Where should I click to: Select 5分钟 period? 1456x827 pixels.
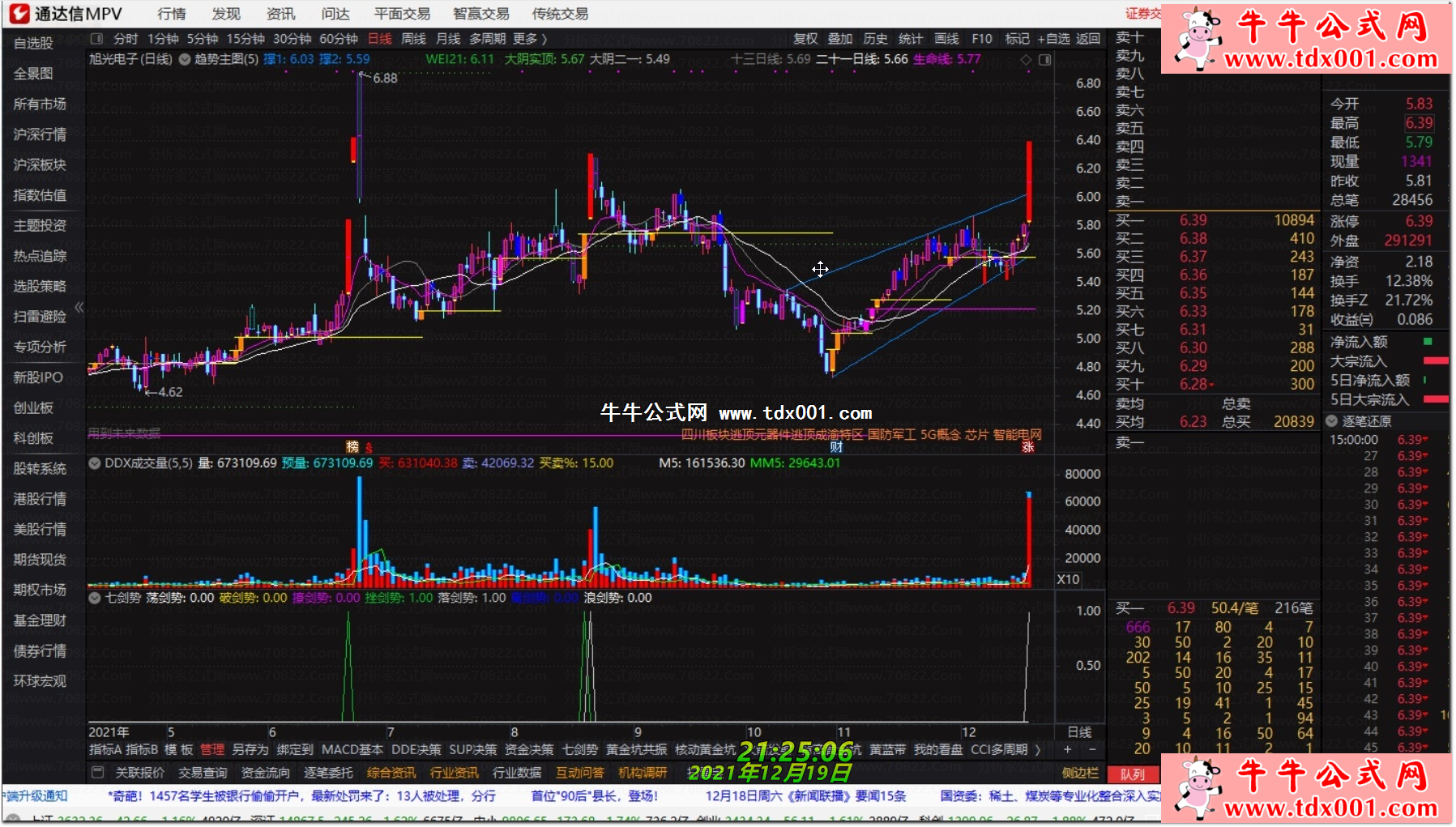203,38
